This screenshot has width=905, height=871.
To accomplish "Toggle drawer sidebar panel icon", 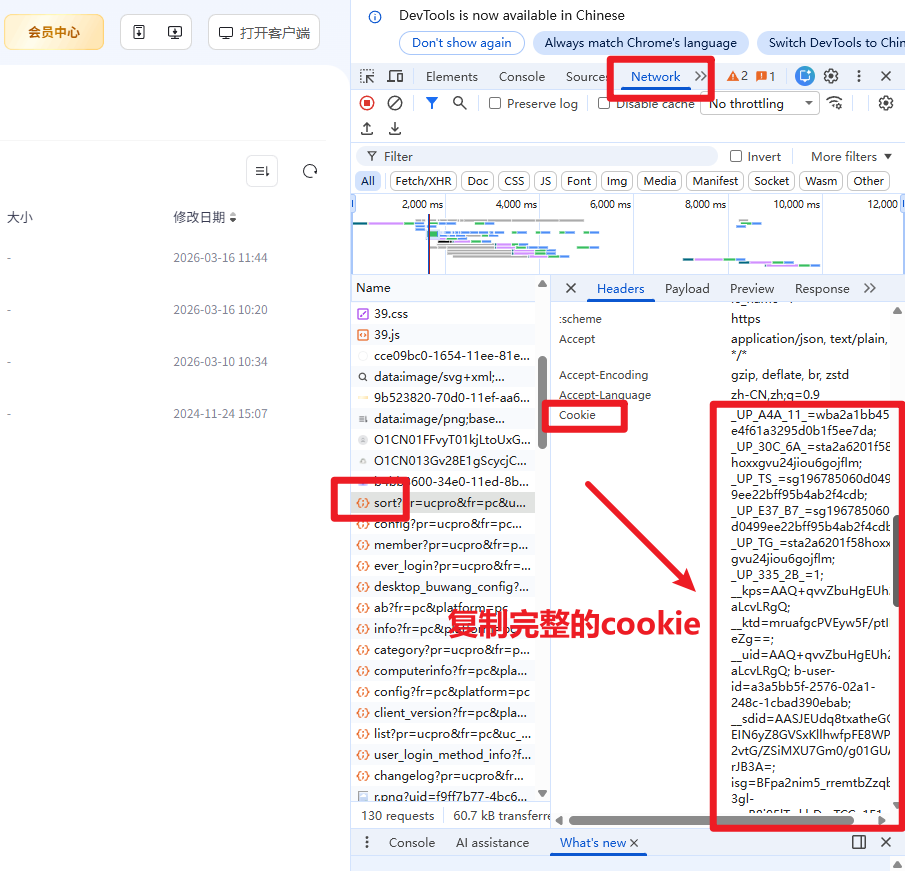I will pos(859,842).
